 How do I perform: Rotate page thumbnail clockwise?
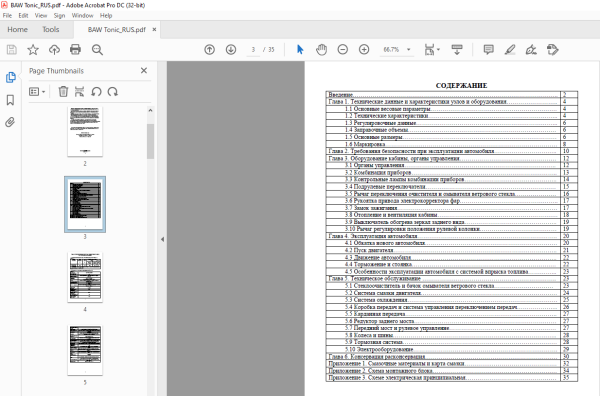[112, 91]
